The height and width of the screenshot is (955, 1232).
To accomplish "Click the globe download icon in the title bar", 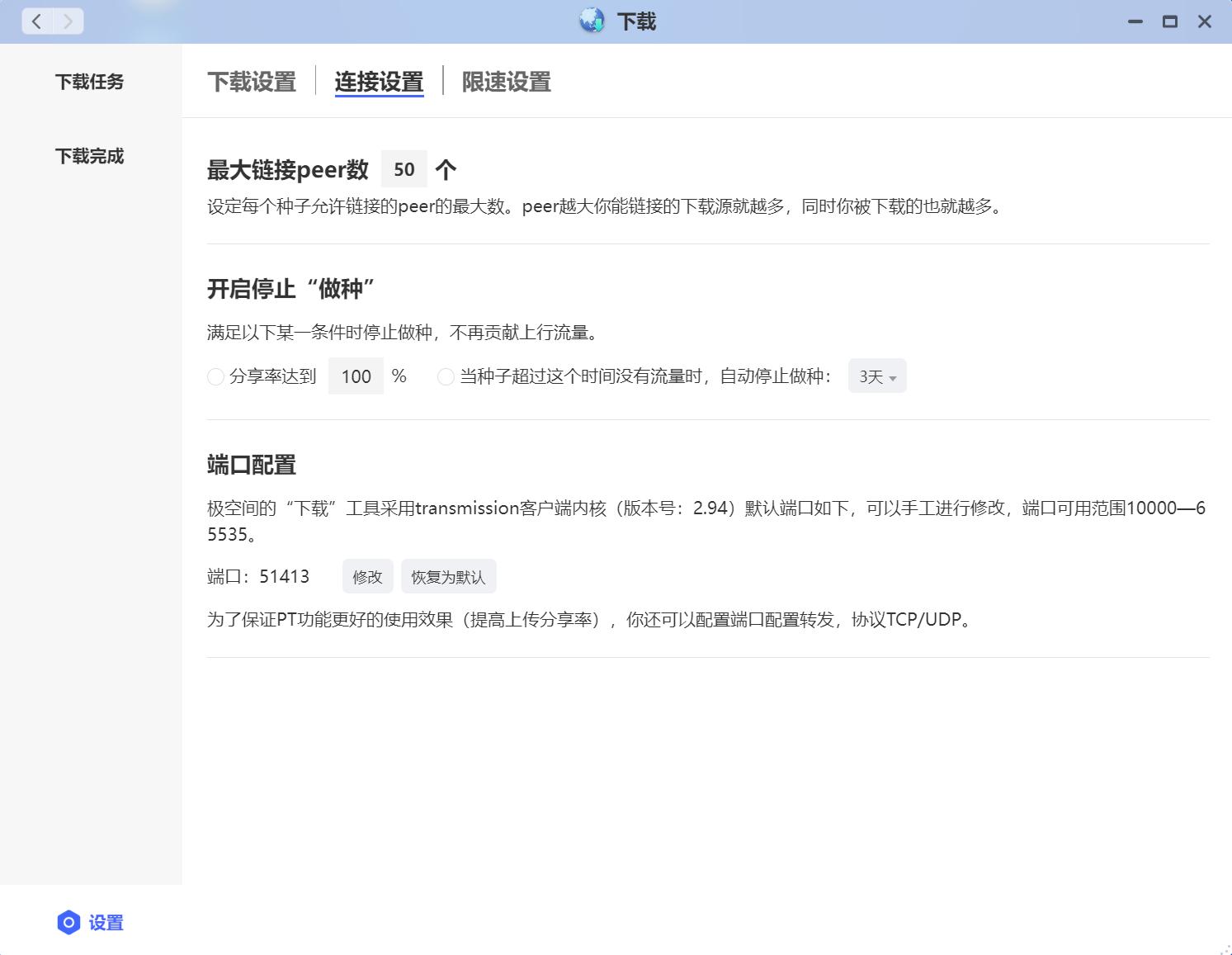I will pos(591,21).
